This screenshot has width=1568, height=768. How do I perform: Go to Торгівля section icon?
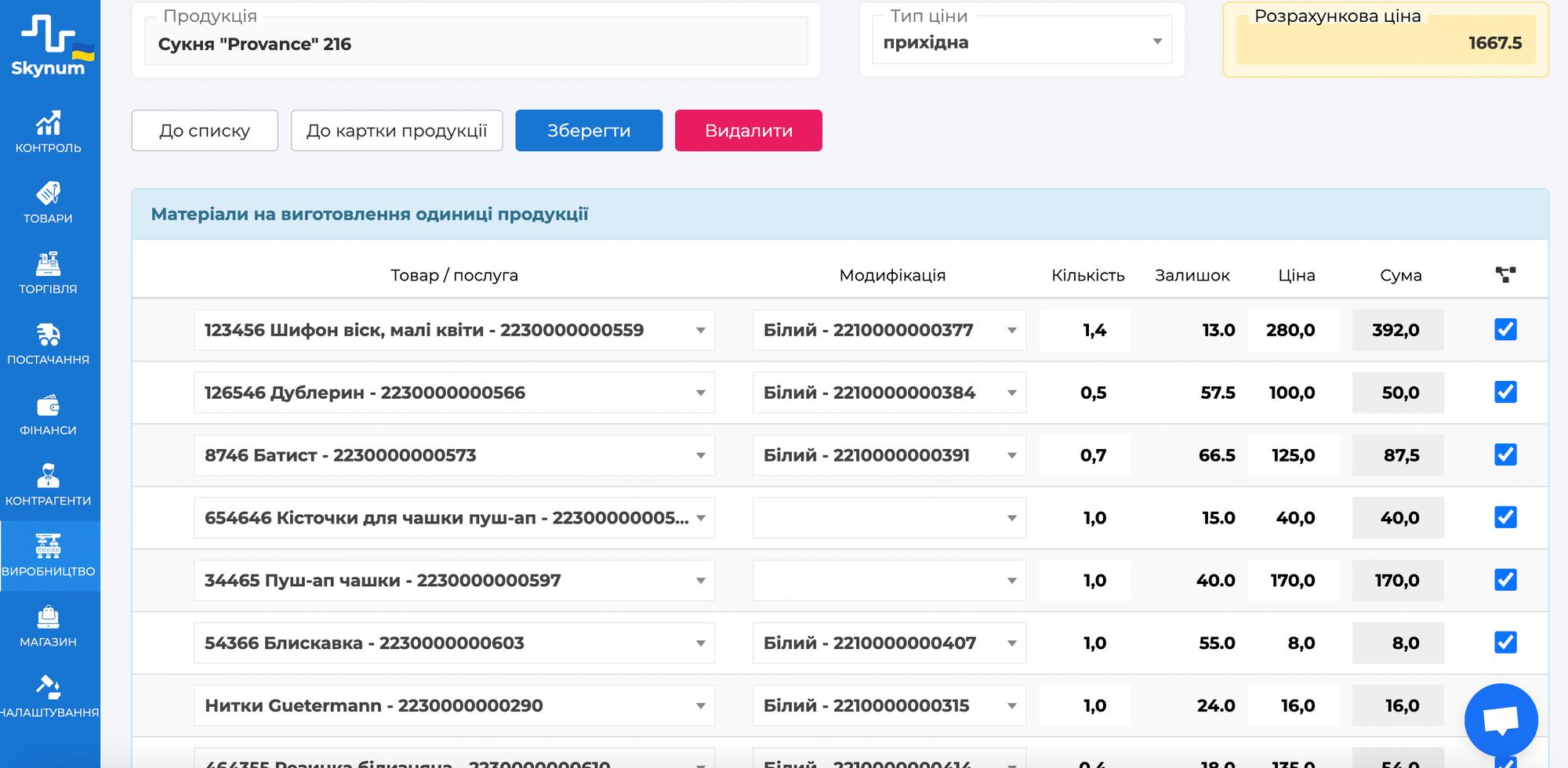48,264
